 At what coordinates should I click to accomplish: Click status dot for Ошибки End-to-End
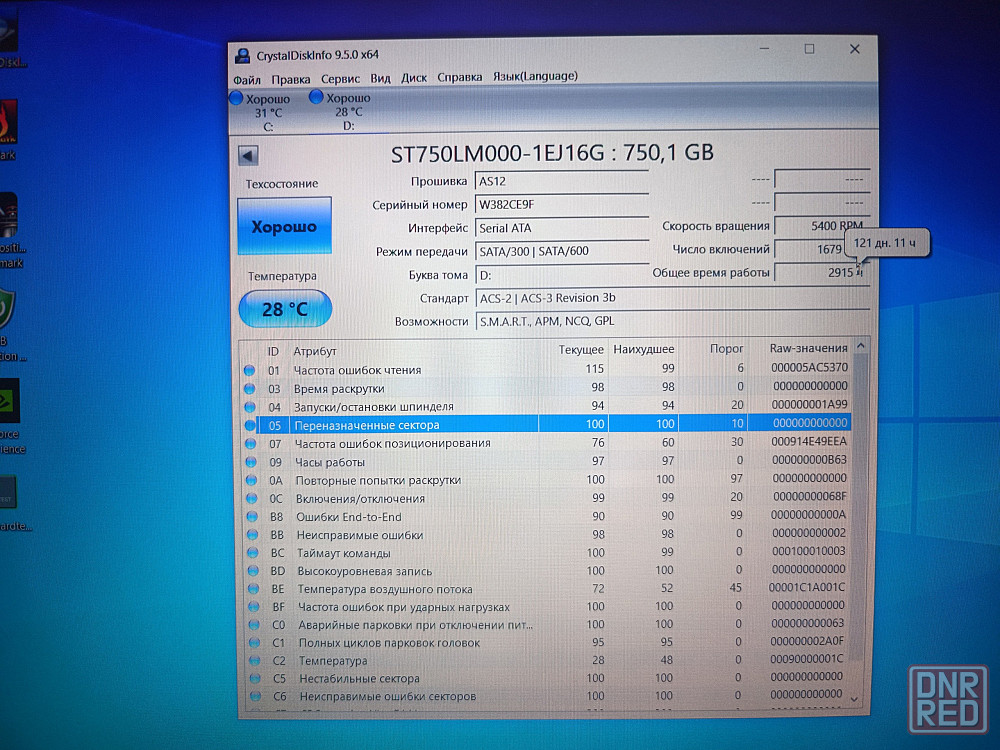click(253, 517)
